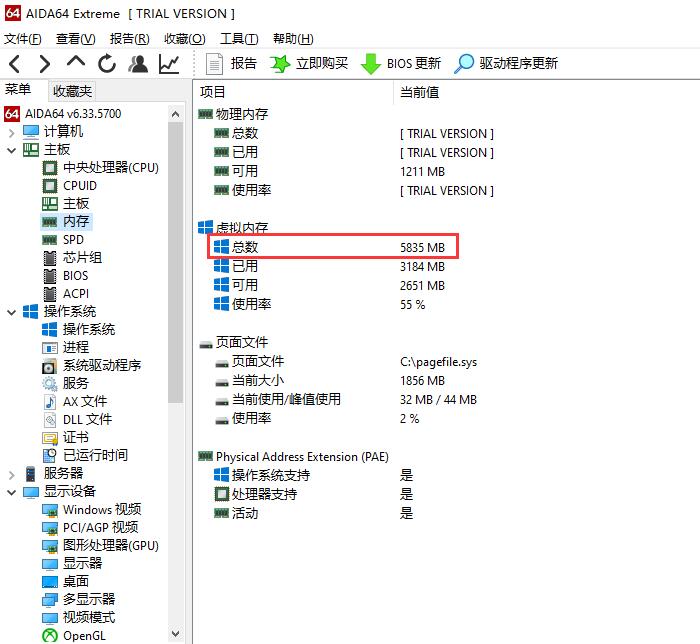Go forward with the right arrow toolbar icon
This screenshot has width=700, height=644.
click(x=45, y=64)
